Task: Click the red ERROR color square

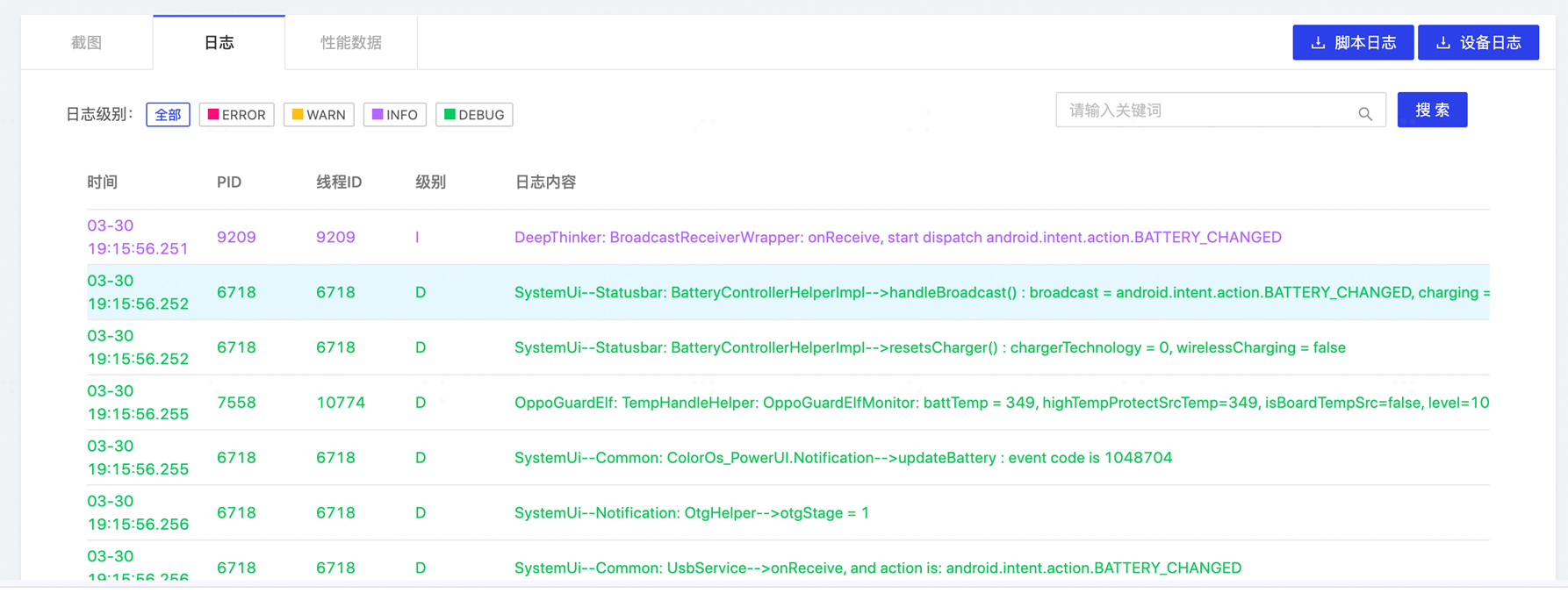Action: coord(212,115)
